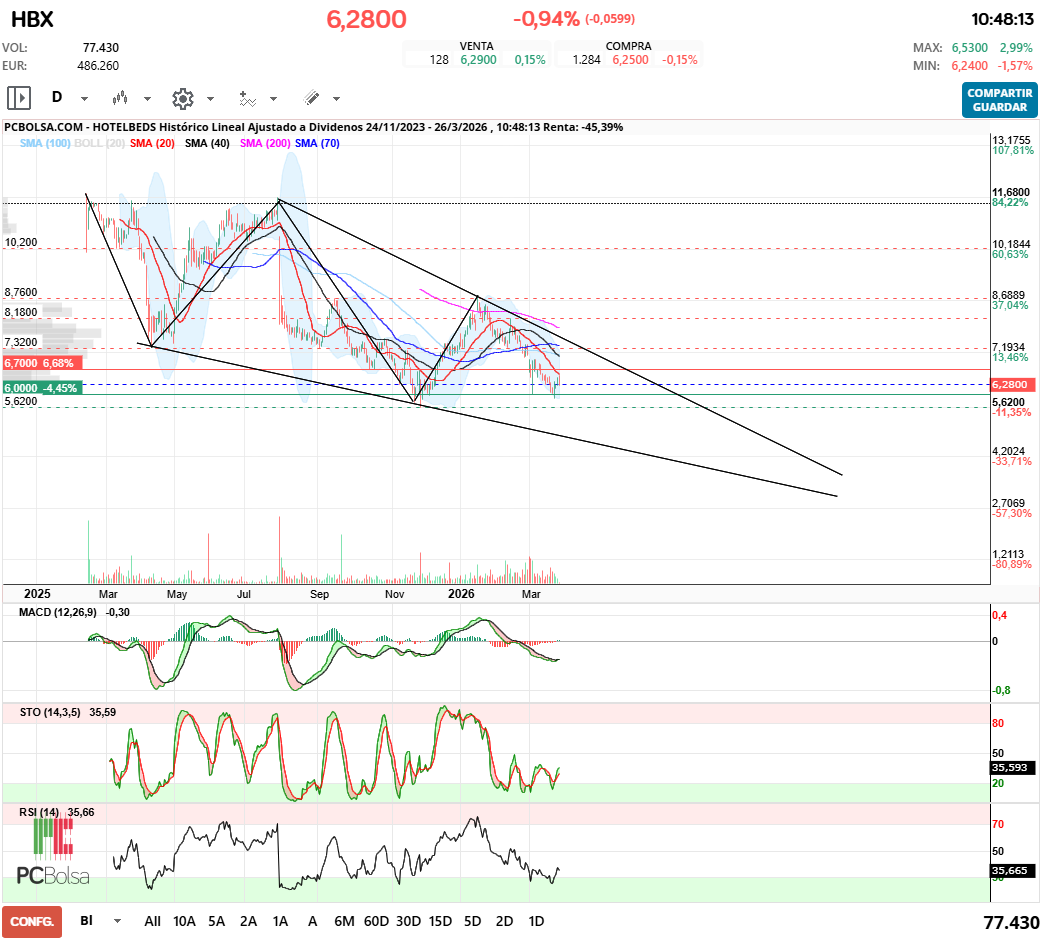The width and height of the screenshot is (1053, 943).
Task: Toggle the SMA (200) indicator label
Action: tap(265, 144)
